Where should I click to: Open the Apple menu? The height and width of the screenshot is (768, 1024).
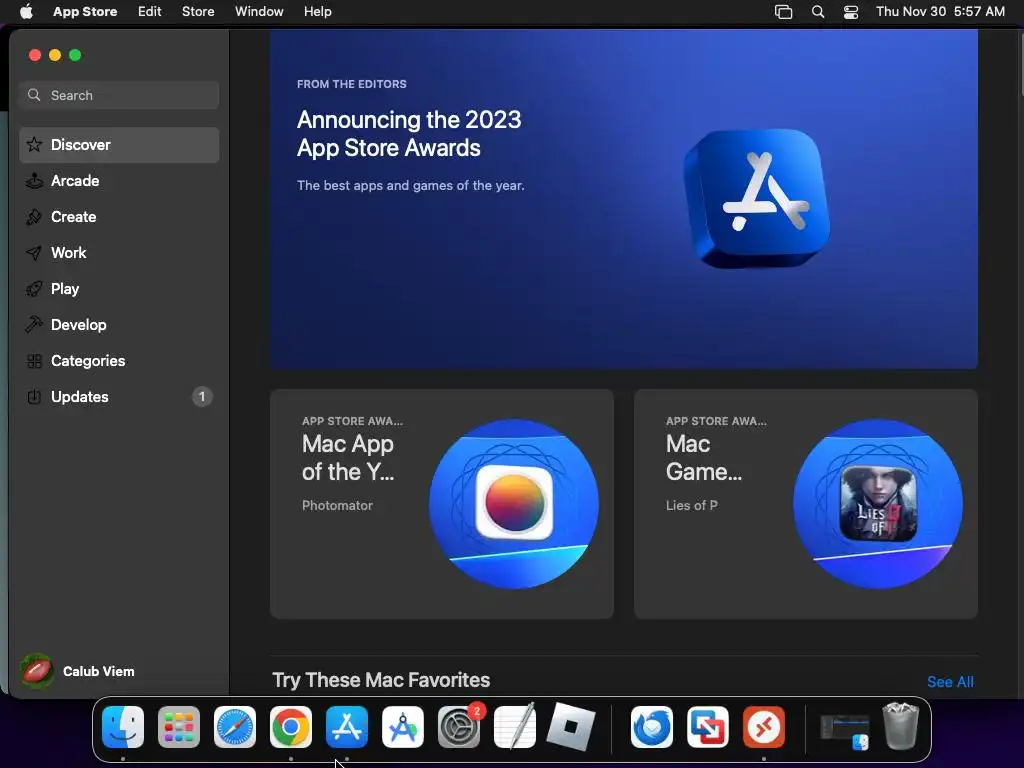click(x=26, y=11)
